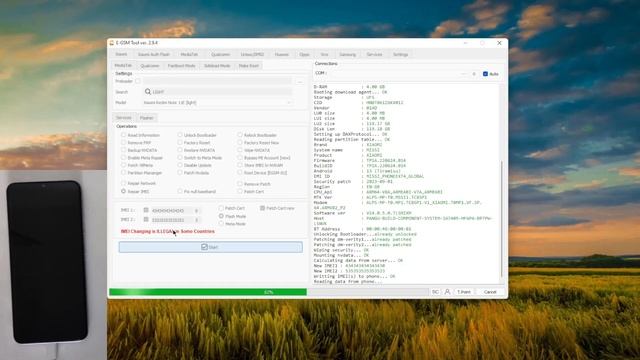Screen dimensions: 640x360
Task: Switch to the Huawei top tab
Action: [x=282, y=54]
